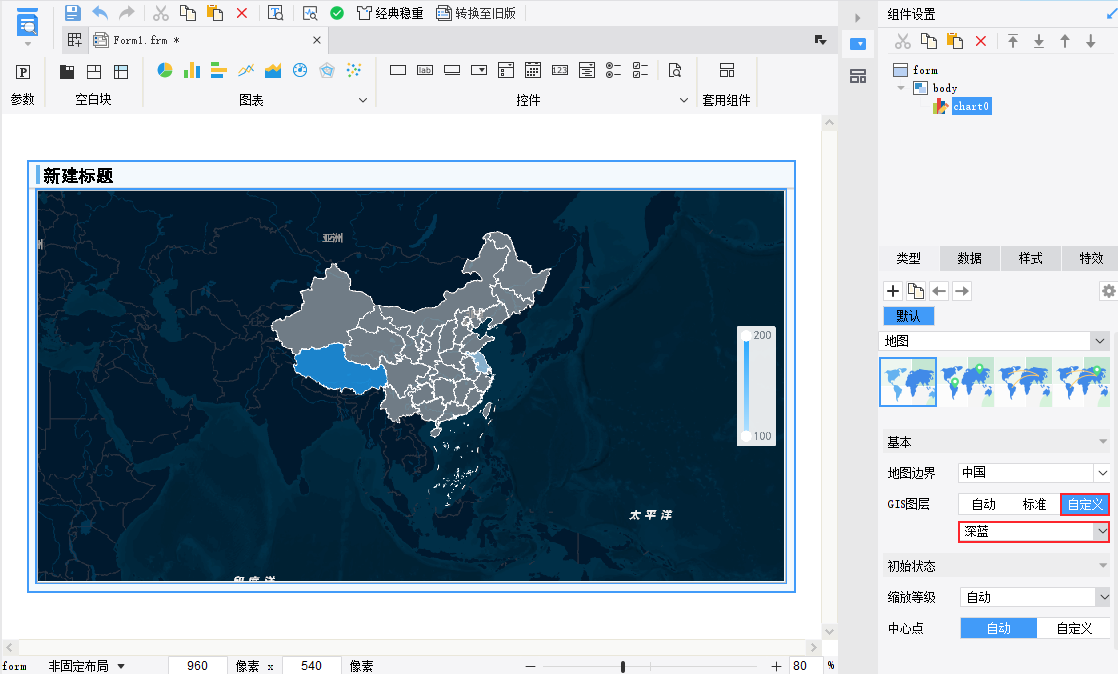Switch center point to 自定义
This screenshot has height=674, width=1118.
coord(1074,628)
